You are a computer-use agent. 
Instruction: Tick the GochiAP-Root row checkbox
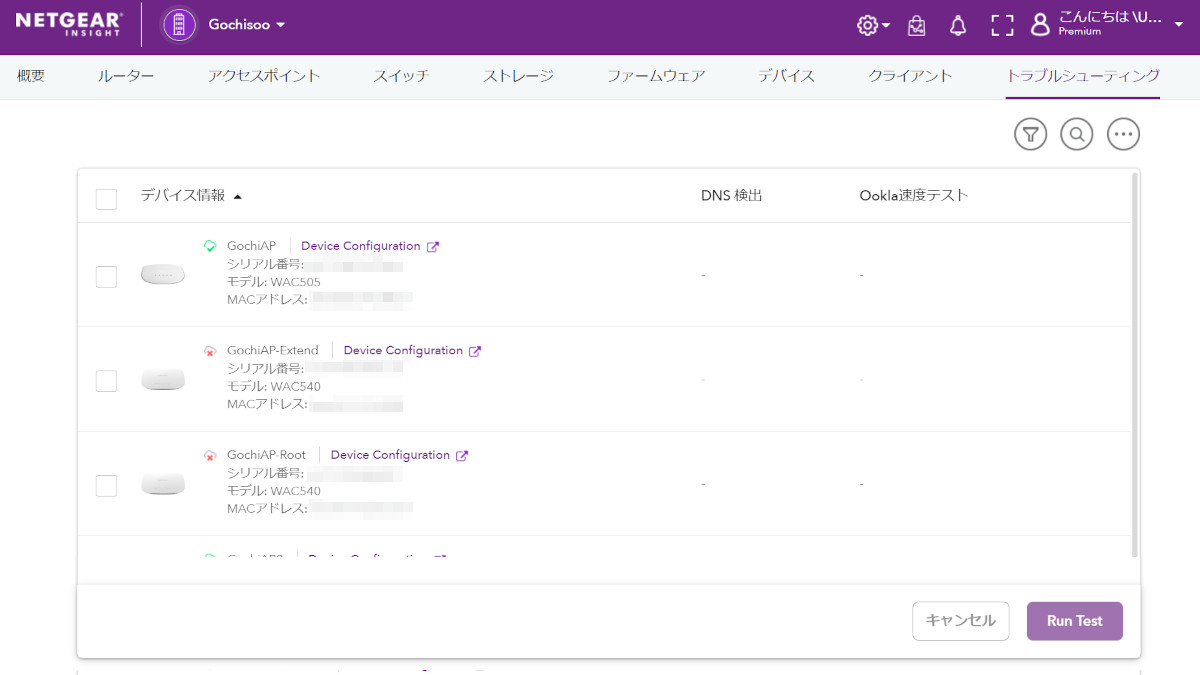tap(106, 486)
